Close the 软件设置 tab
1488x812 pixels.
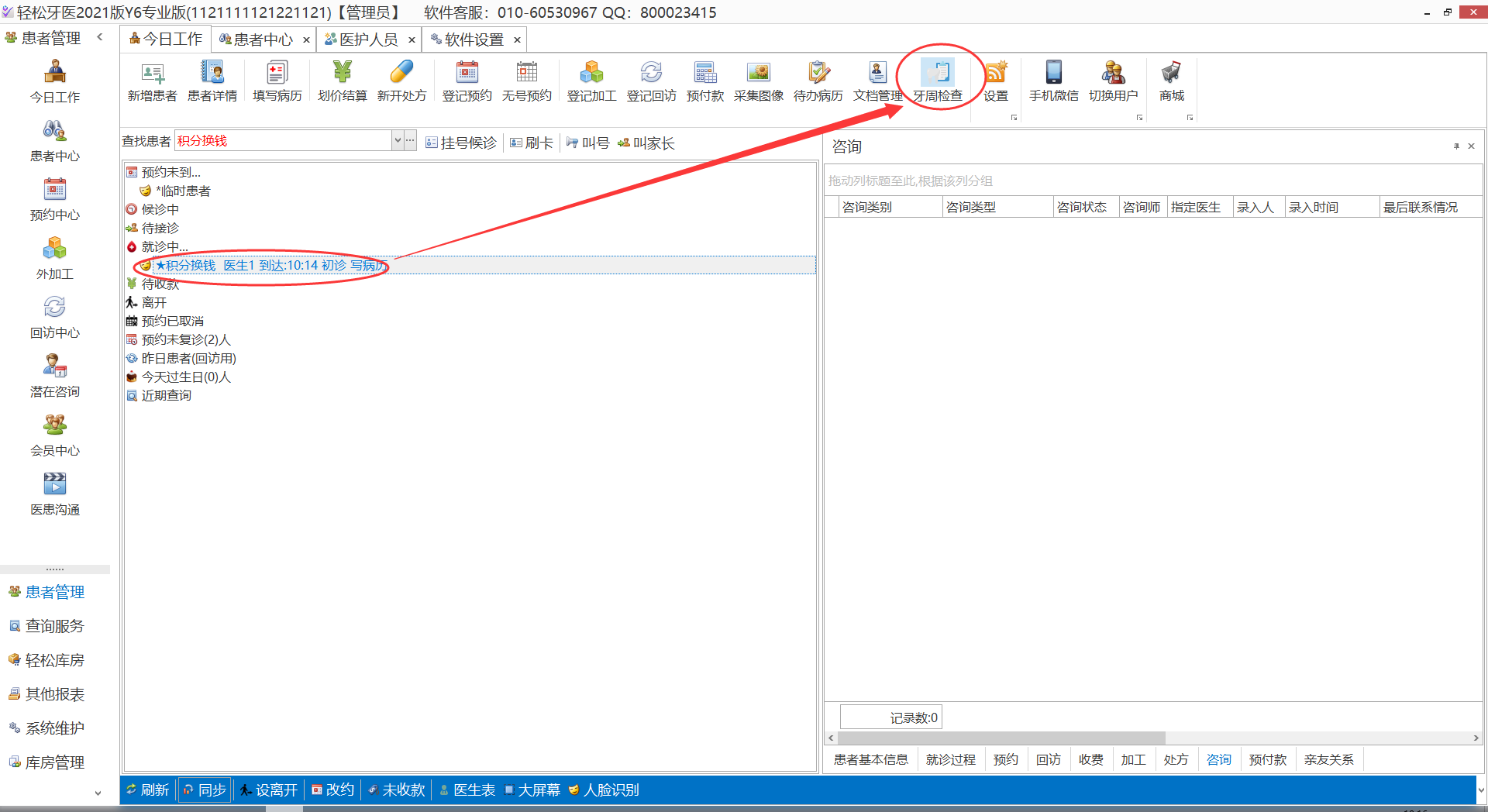(x=517, y=40)
